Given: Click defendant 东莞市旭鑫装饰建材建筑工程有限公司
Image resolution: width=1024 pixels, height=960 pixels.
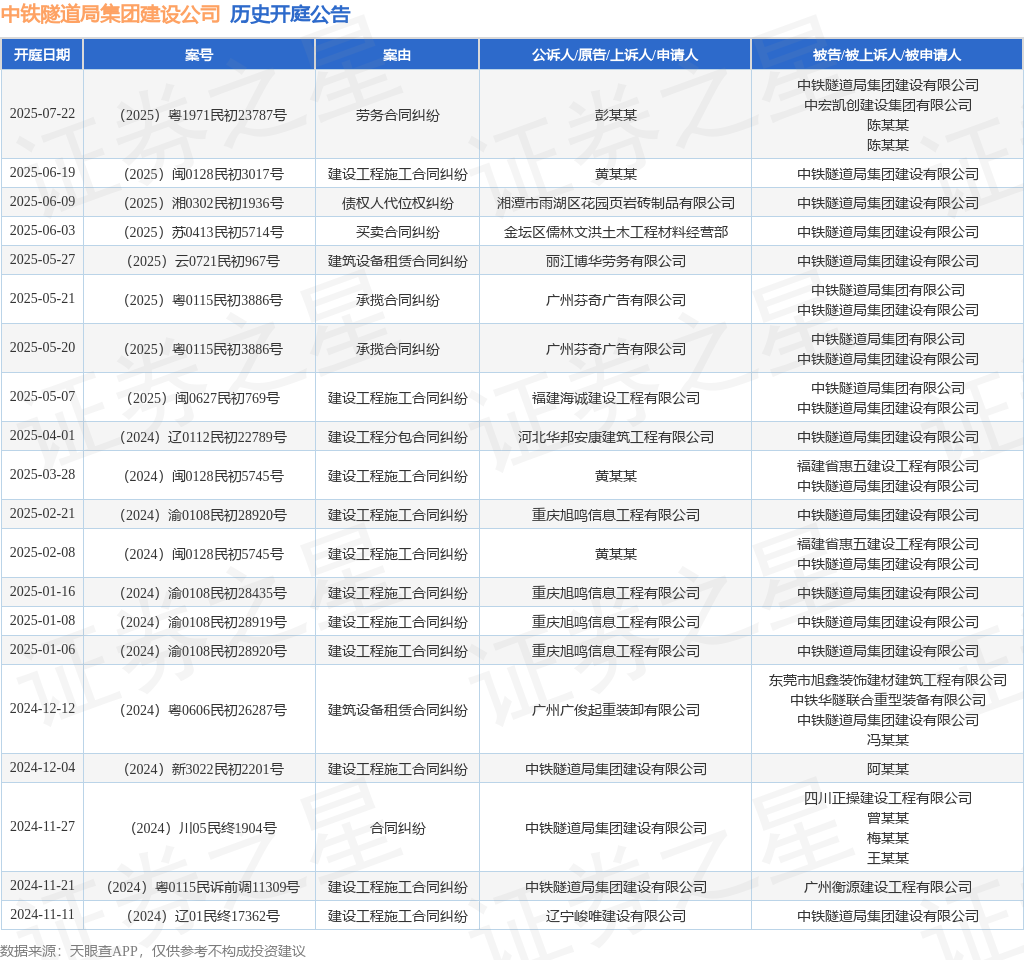Looking at the screenshot, I should [888, 680].
